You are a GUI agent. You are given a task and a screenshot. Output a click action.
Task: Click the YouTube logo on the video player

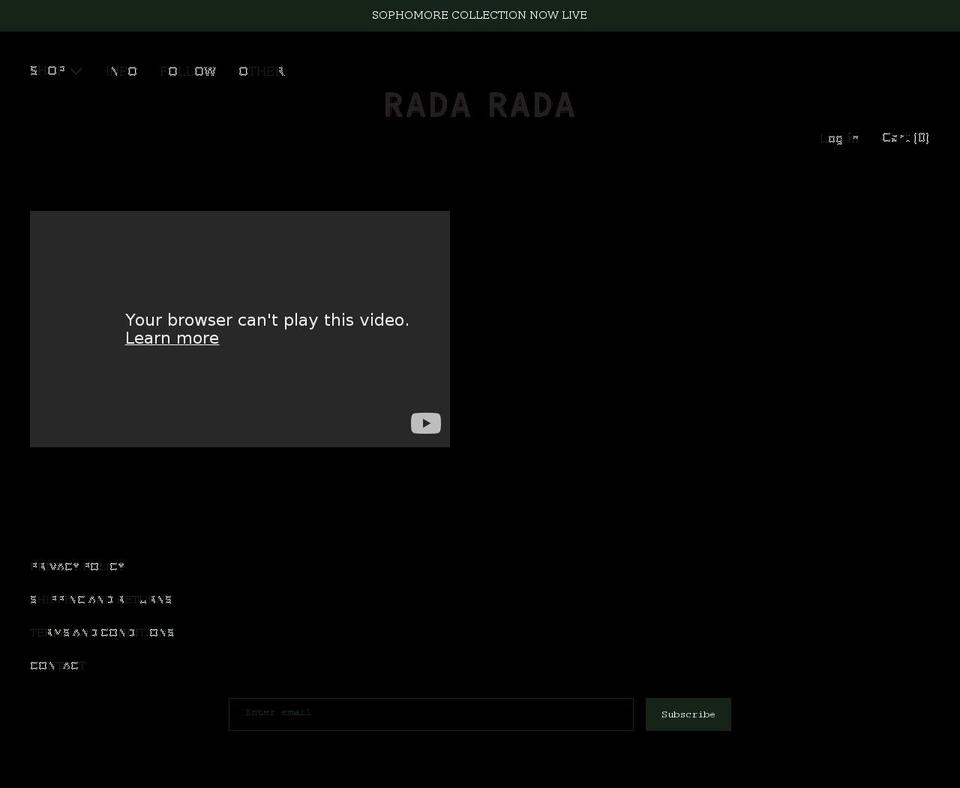(x=425, y=423)
